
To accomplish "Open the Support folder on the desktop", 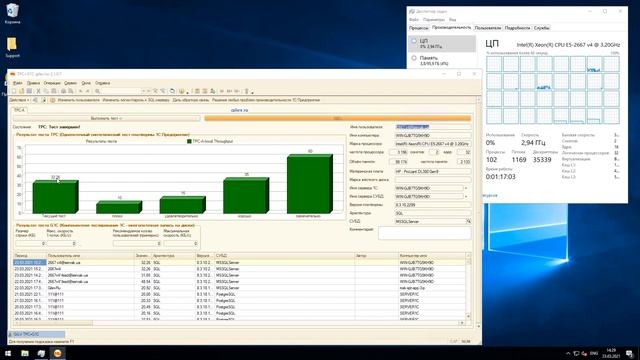I will point(12,47).
